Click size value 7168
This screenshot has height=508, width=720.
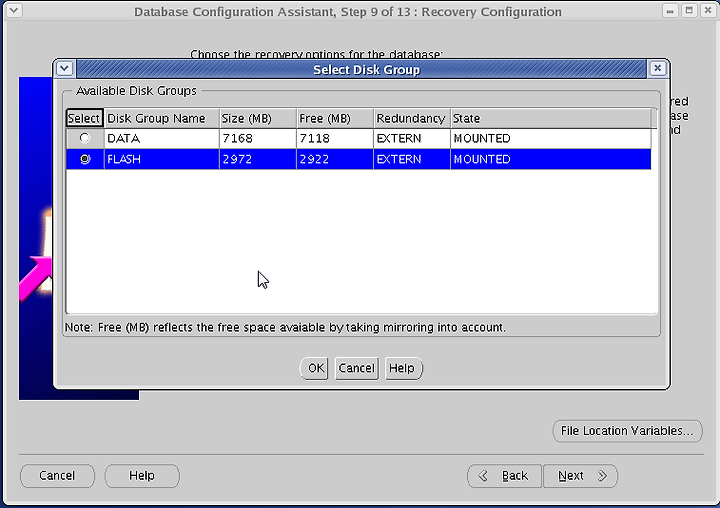(x=258, y=138)
